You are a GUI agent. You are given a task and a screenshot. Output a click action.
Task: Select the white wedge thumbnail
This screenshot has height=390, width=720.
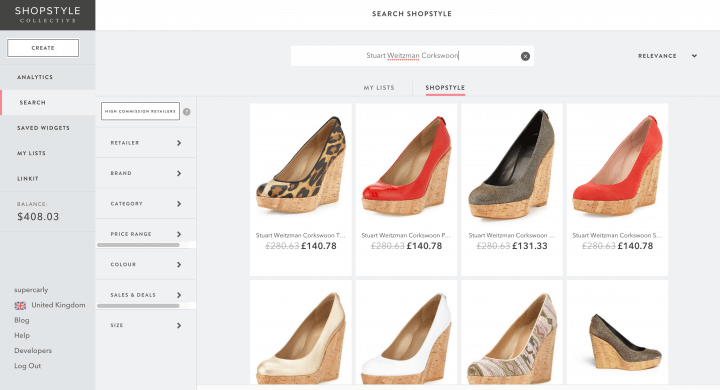tap(407, 338)
